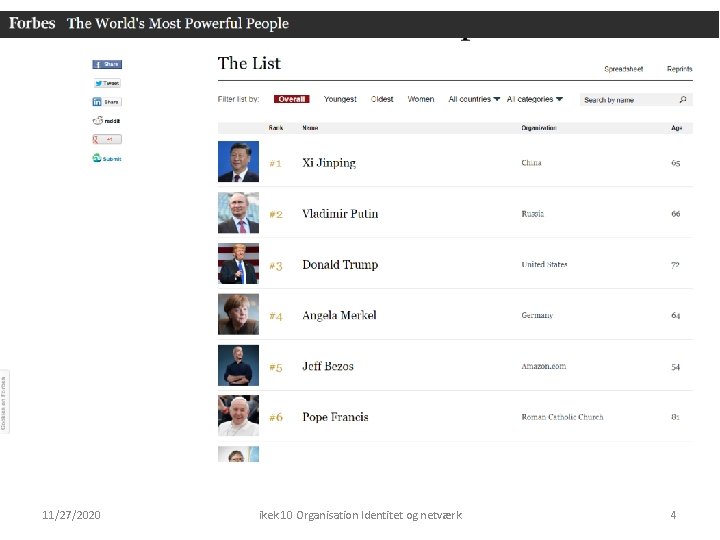Click the reddit share icon
Image resolution: width=720 pixels, height=540 pixels.
[x=107, y=121]
